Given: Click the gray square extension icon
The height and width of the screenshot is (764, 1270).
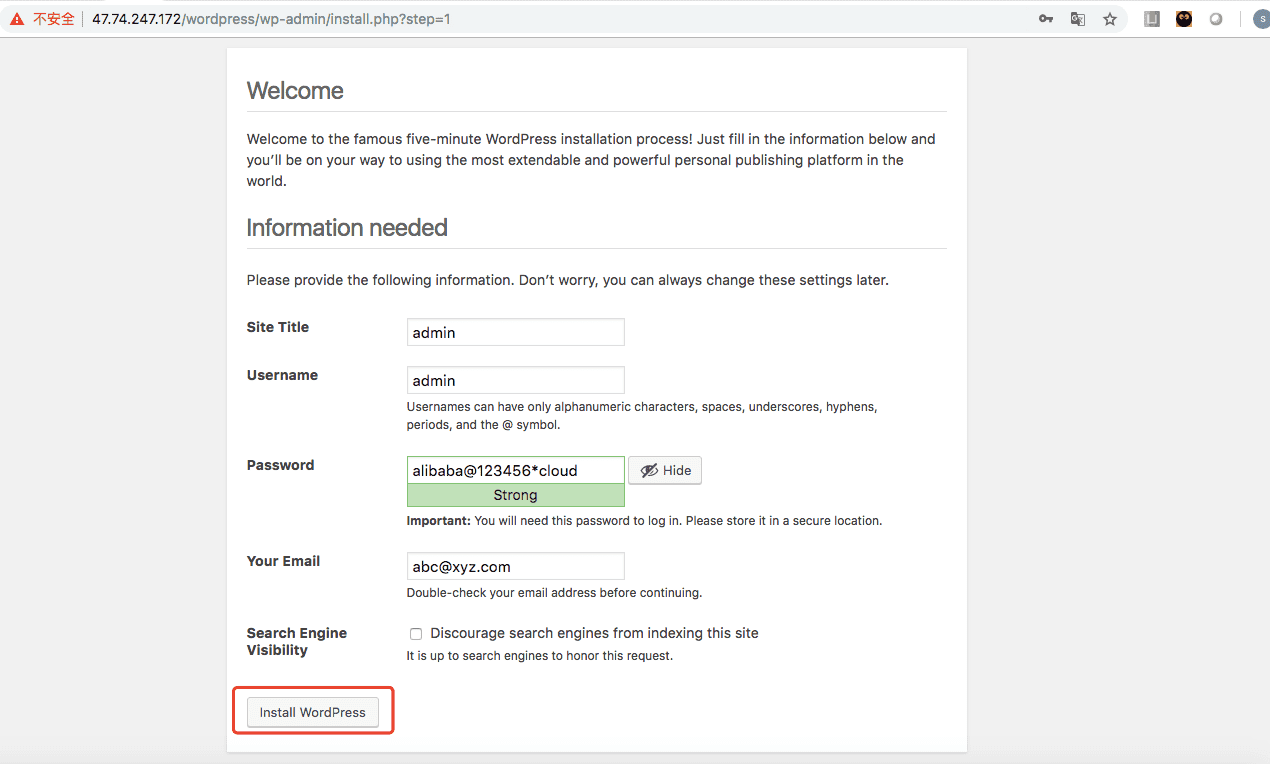Looking at the screenshot, I should coord(1152,19).
